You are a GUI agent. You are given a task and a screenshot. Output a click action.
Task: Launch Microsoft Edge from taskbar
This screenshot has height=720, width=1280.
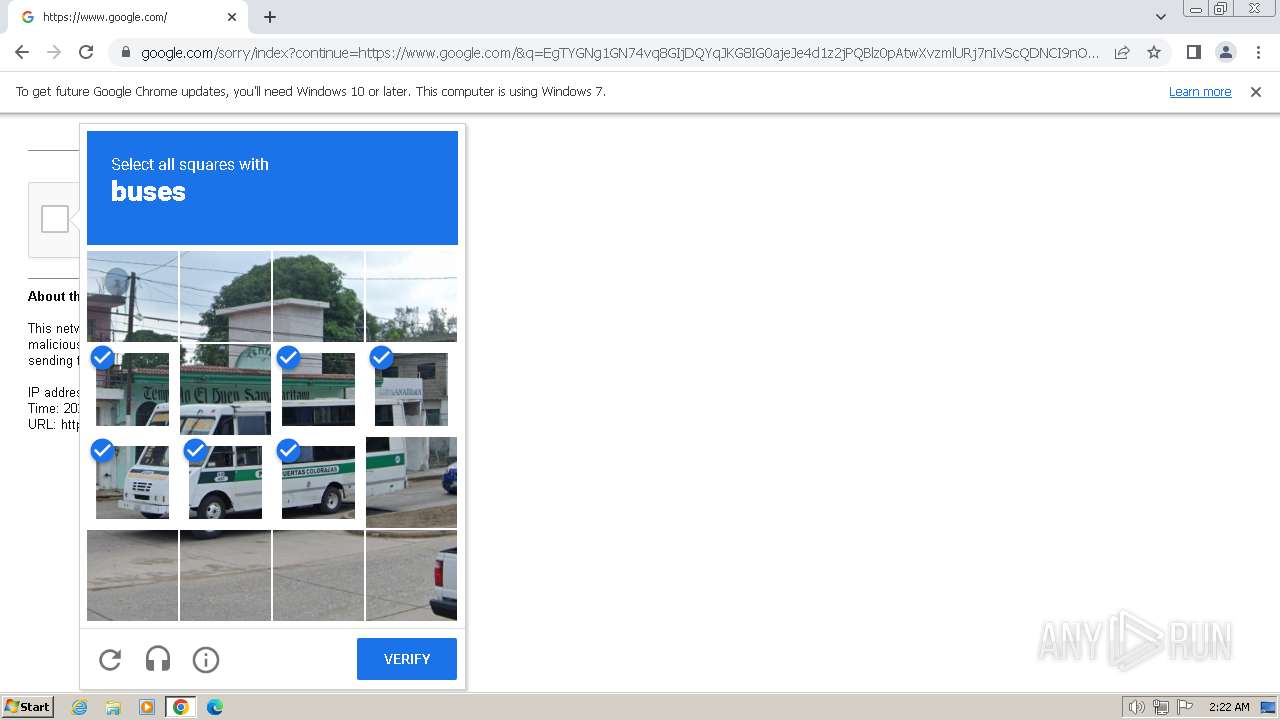tap(214, 707)
